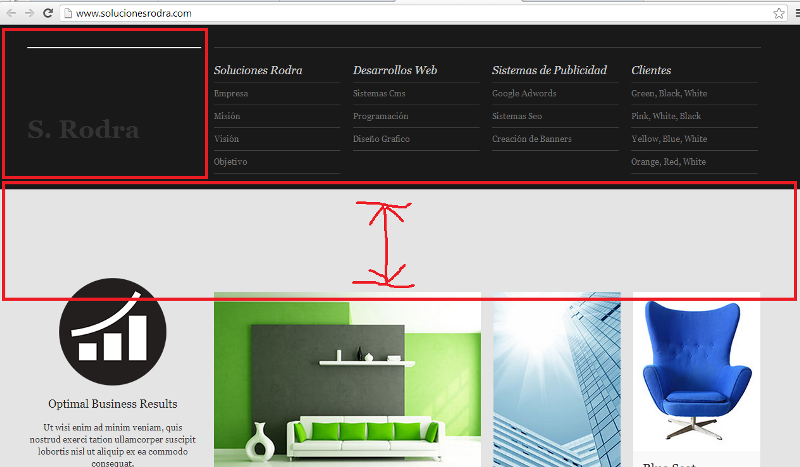Choose the Green, Black, White link

(669, 93)
